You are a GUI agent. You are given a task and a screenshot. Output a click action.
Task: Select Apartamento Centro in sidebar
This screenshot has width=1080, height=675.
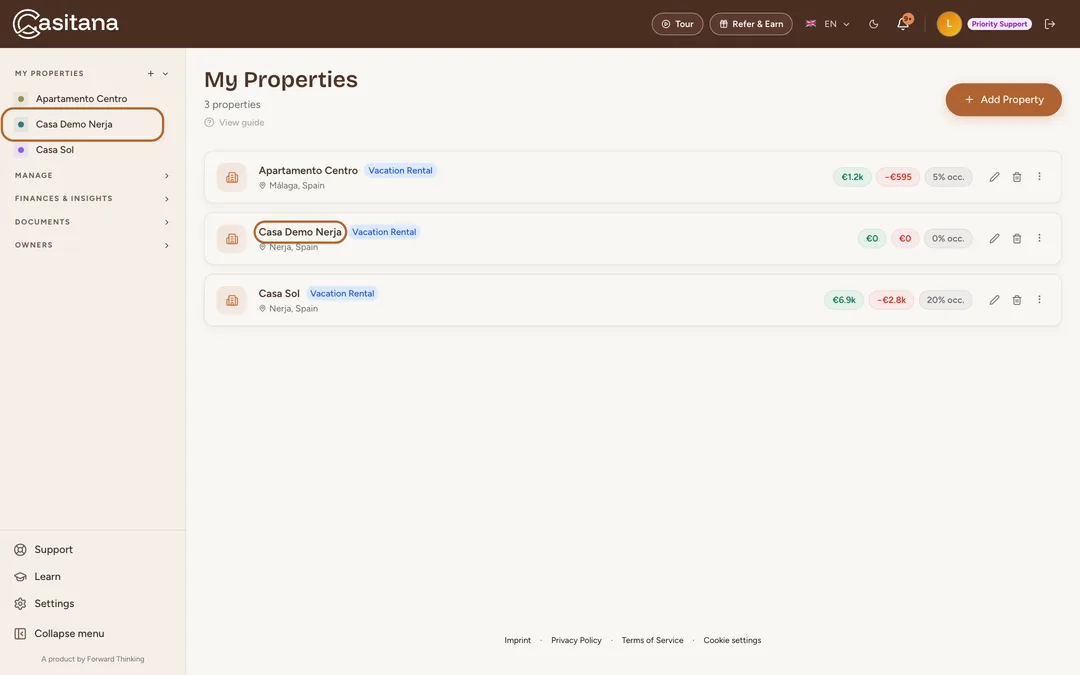[x=82, y=98]
